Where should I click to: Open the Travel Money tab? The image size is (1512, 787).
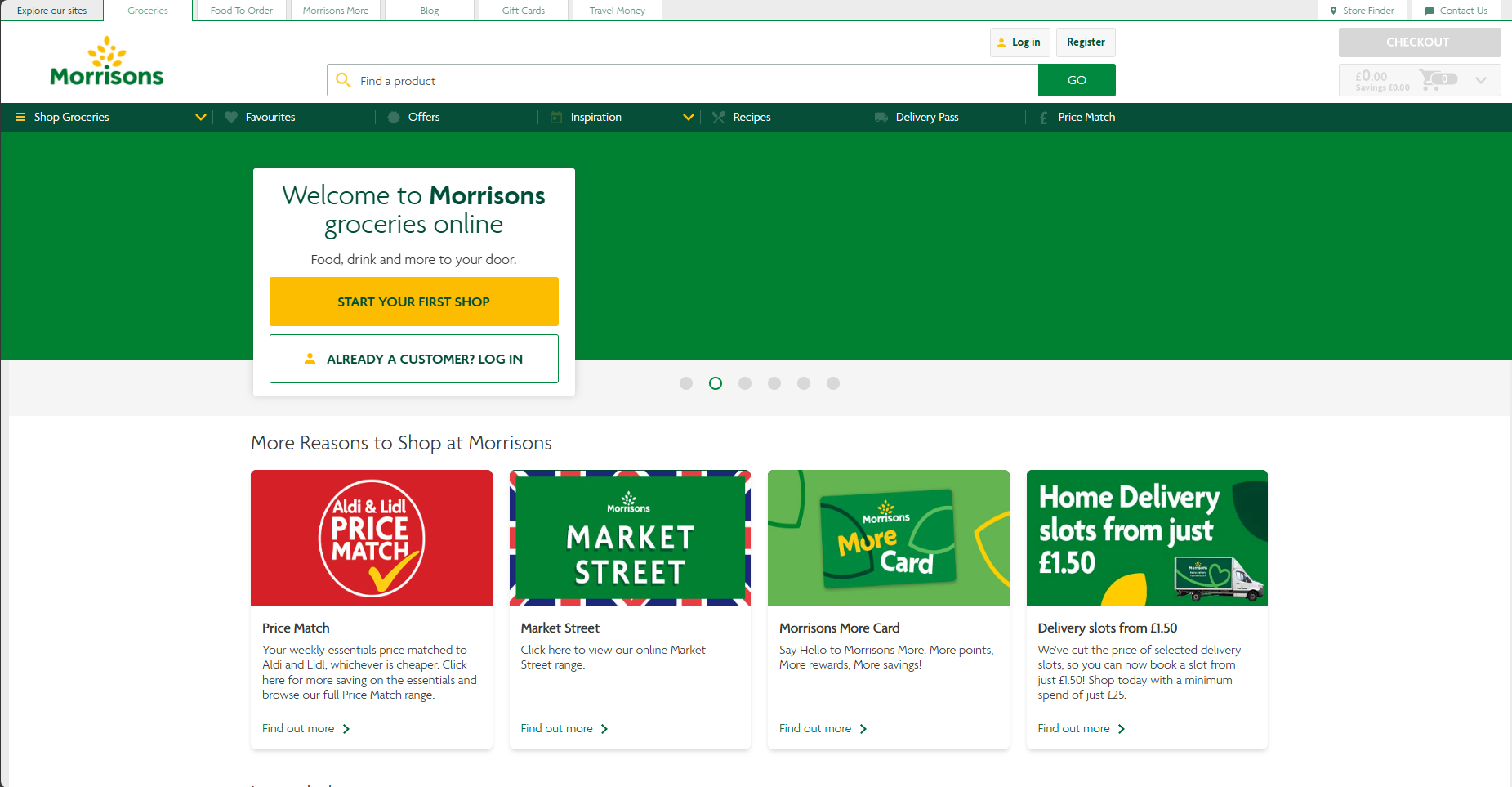tap(618, 11)
